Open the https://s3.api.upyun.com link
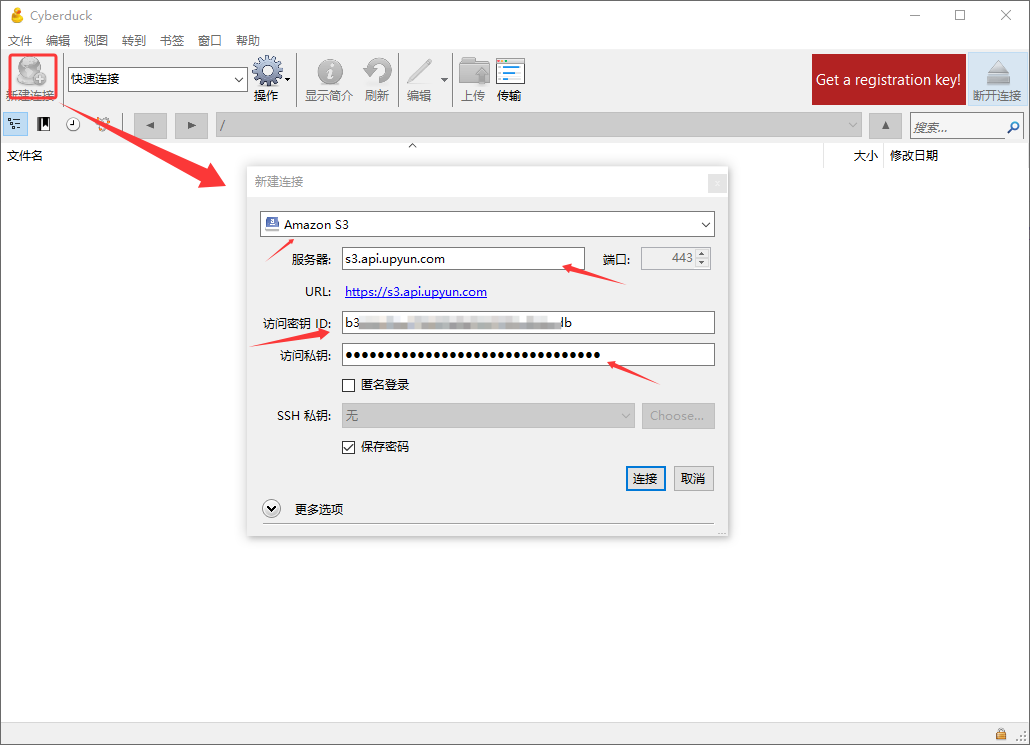The image size is (1030, 745). click(416, 292)
